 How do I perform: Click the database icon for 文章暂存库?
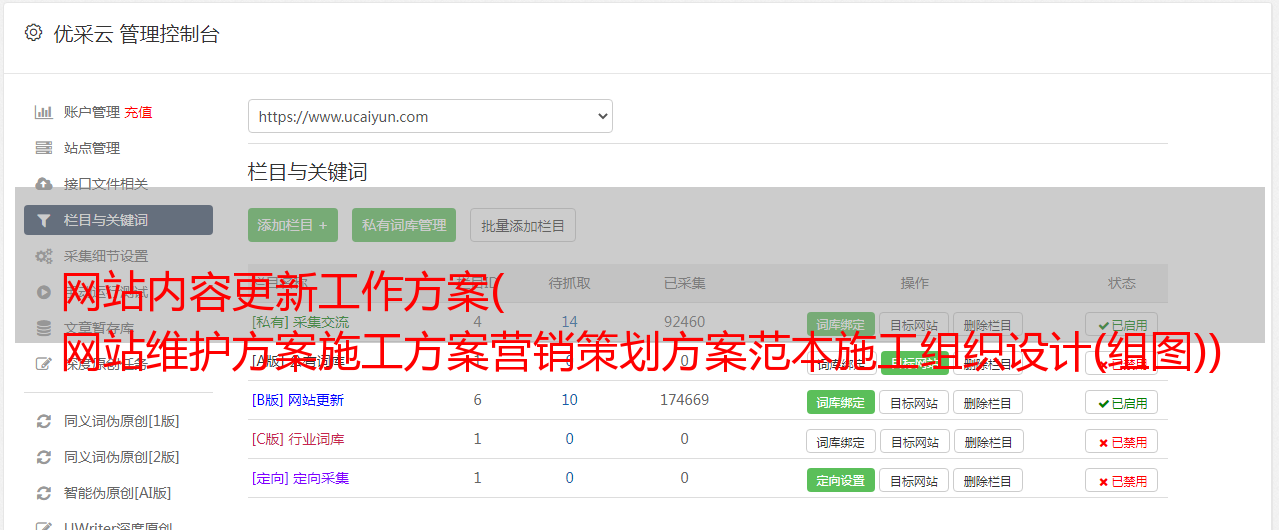click(43, 328)
